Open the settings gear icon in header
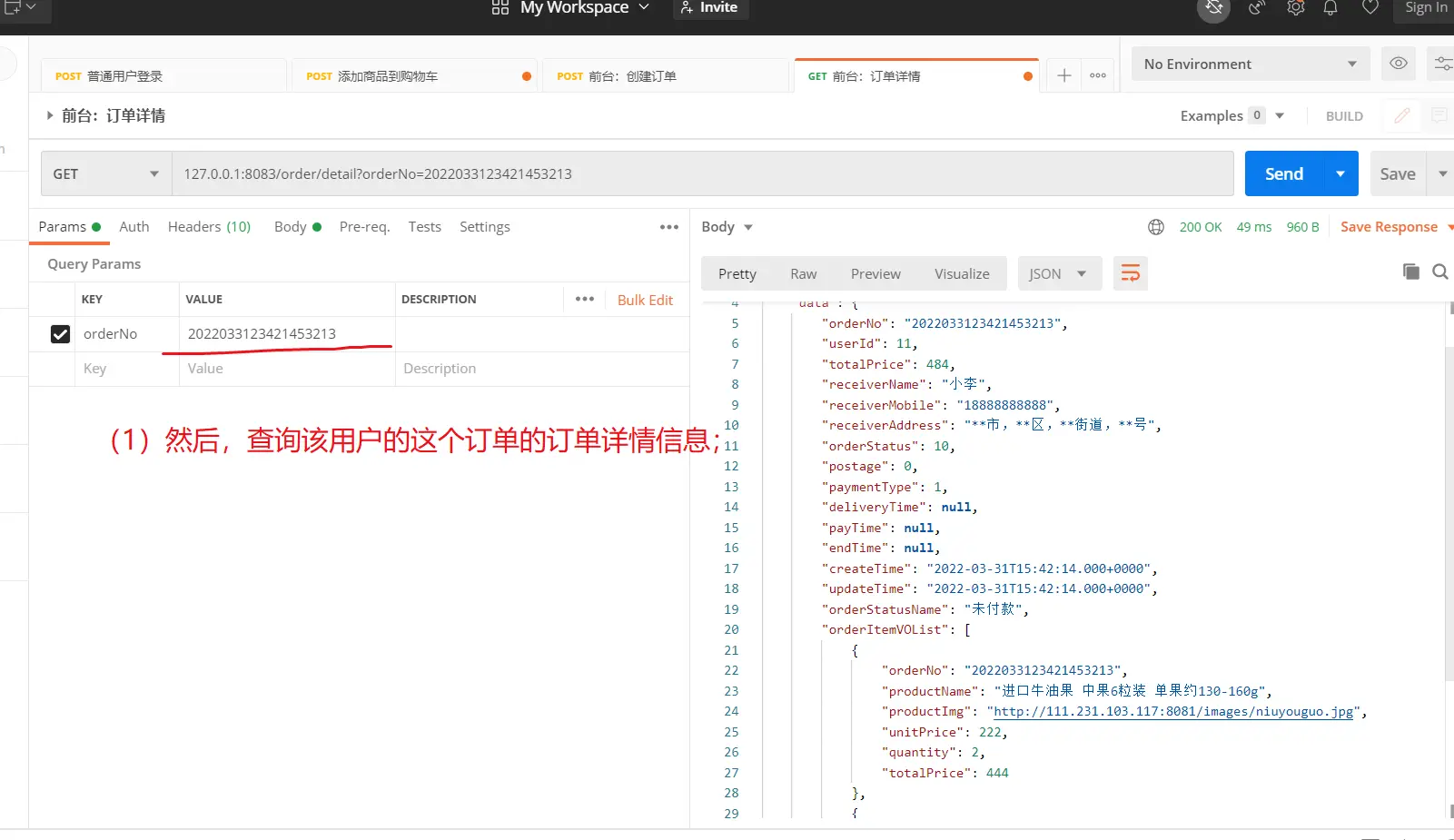Image resolution: width=1454 pixels, height=840 pixels. pyautogui.click(x=1296, y=8)
